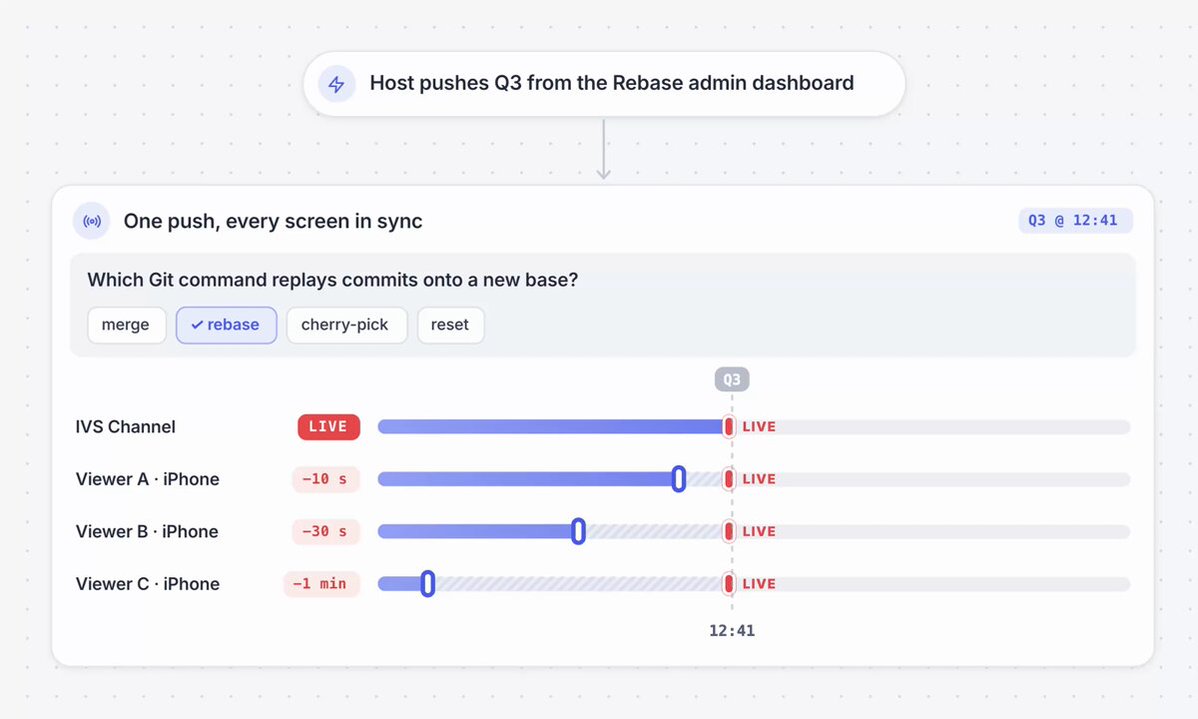Click the red live marker on the IVS Channel bar
1198x719 pixels.
click(729, 427)
